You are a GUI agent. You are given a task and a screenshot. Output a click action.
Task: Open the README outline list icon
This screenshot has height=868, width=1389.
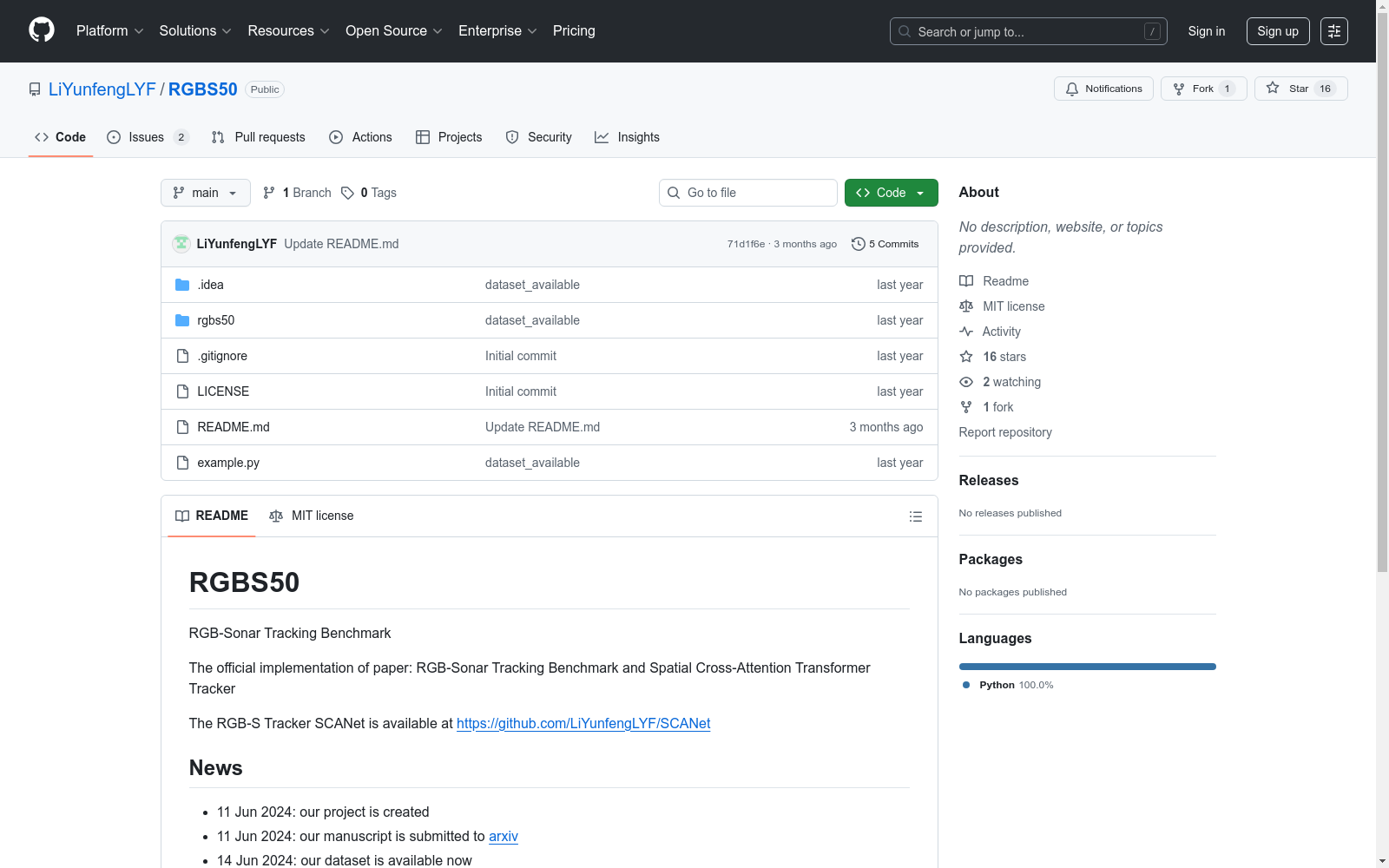click(x=916, y=516)
